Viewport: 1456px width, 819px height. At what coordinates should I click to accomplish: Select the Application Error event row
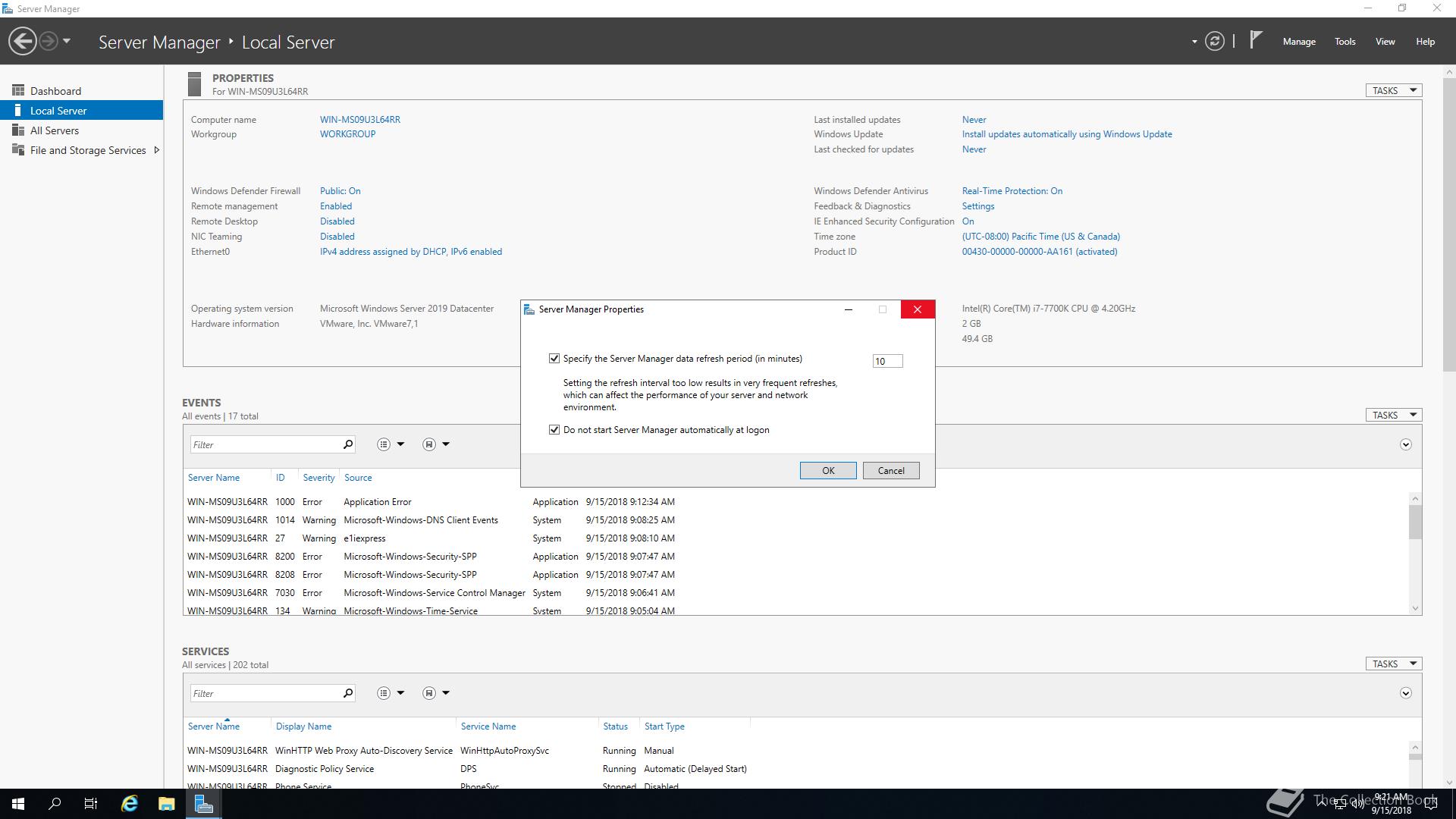(431, 502)
